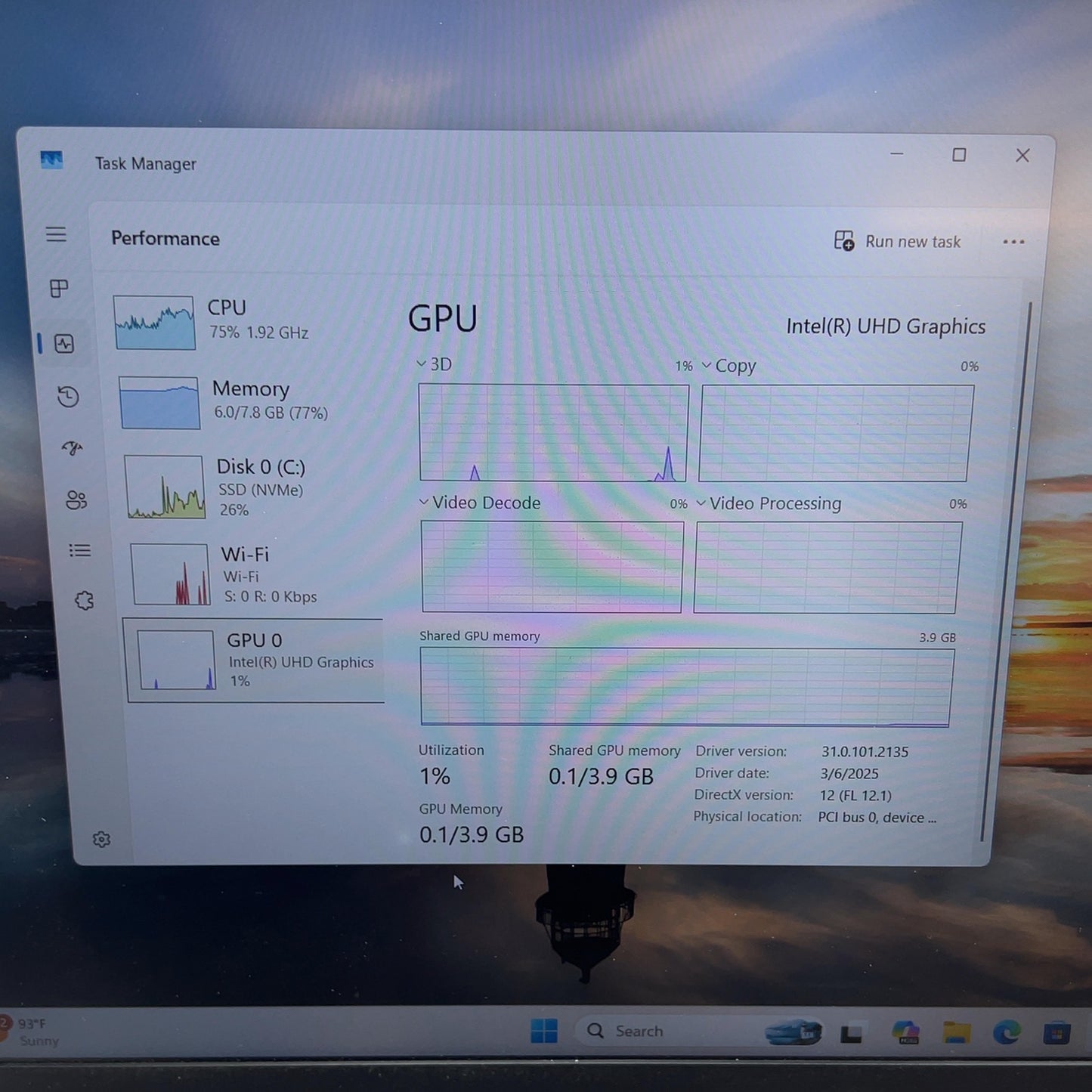Screen dimensions: 1092x1092
Task: Go to the Processes page icon
Action: [59, 288]
